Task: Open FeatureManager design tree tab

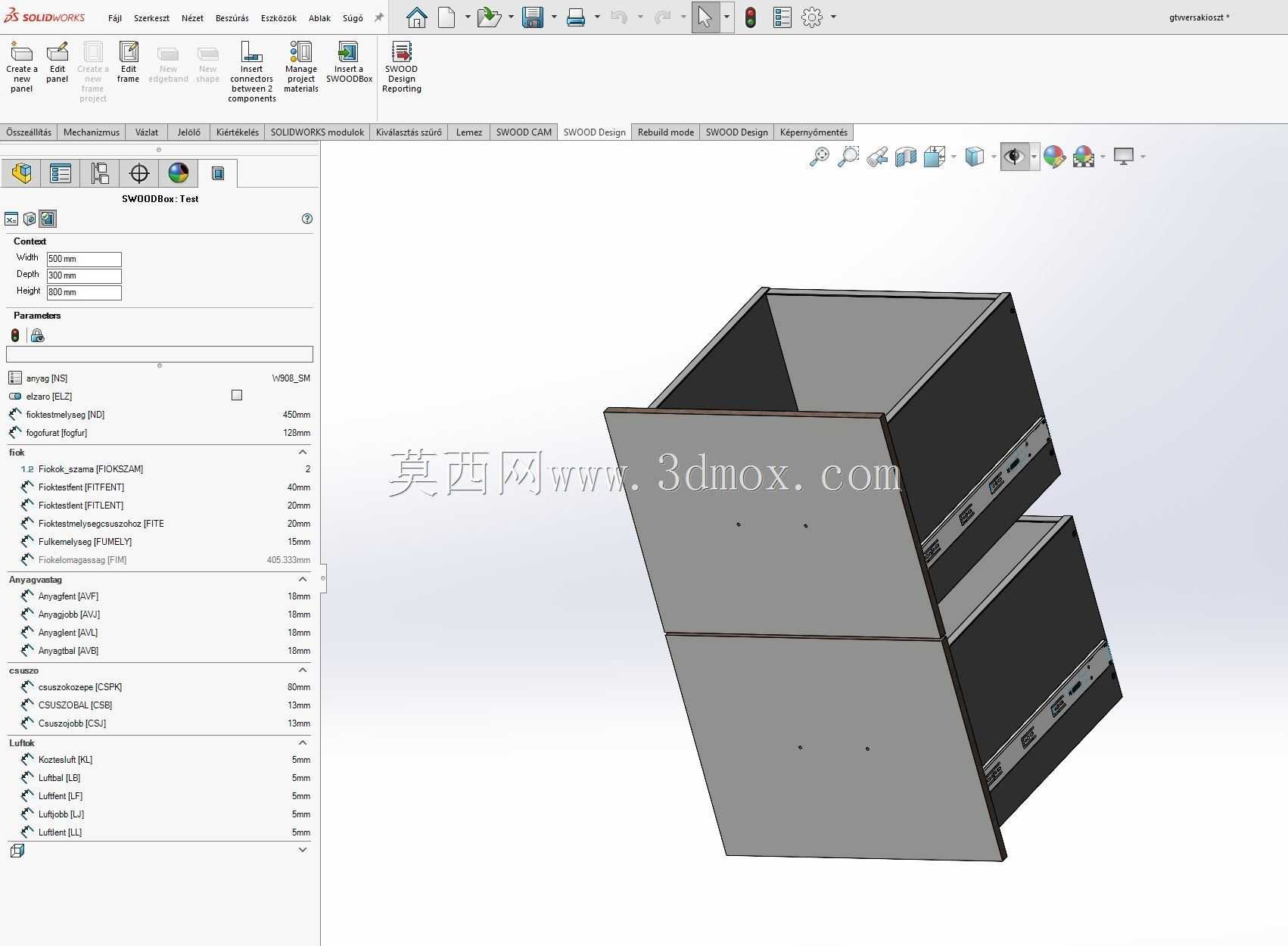Action: click(21, 173)
